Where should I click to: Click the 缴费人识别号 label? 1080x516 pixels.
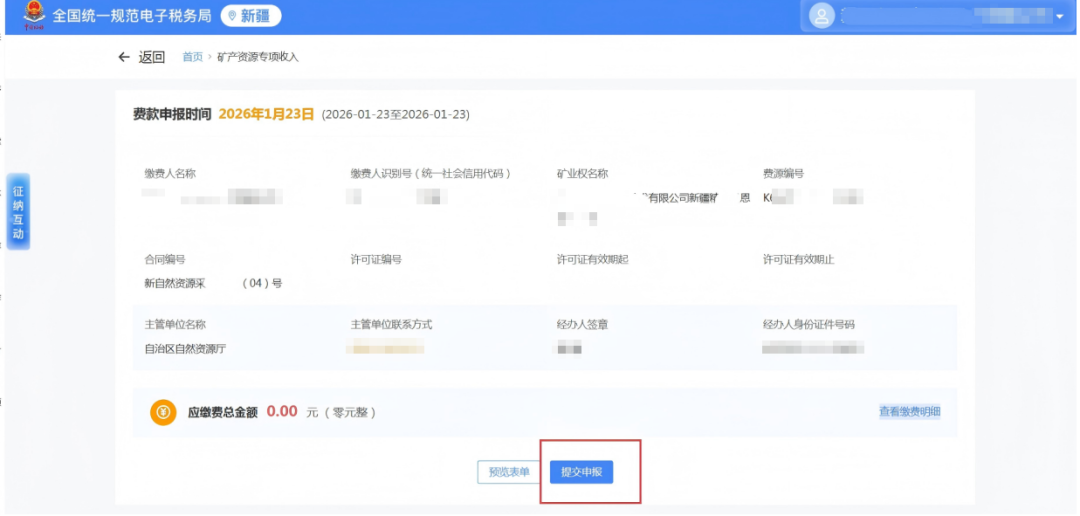click(430, 174)
